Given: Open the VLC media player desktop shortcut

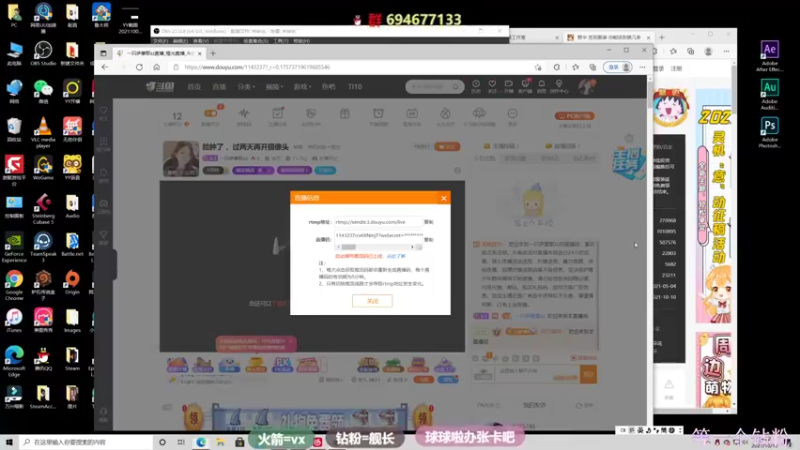Looking at the screenshot, I should coord(43,133).
